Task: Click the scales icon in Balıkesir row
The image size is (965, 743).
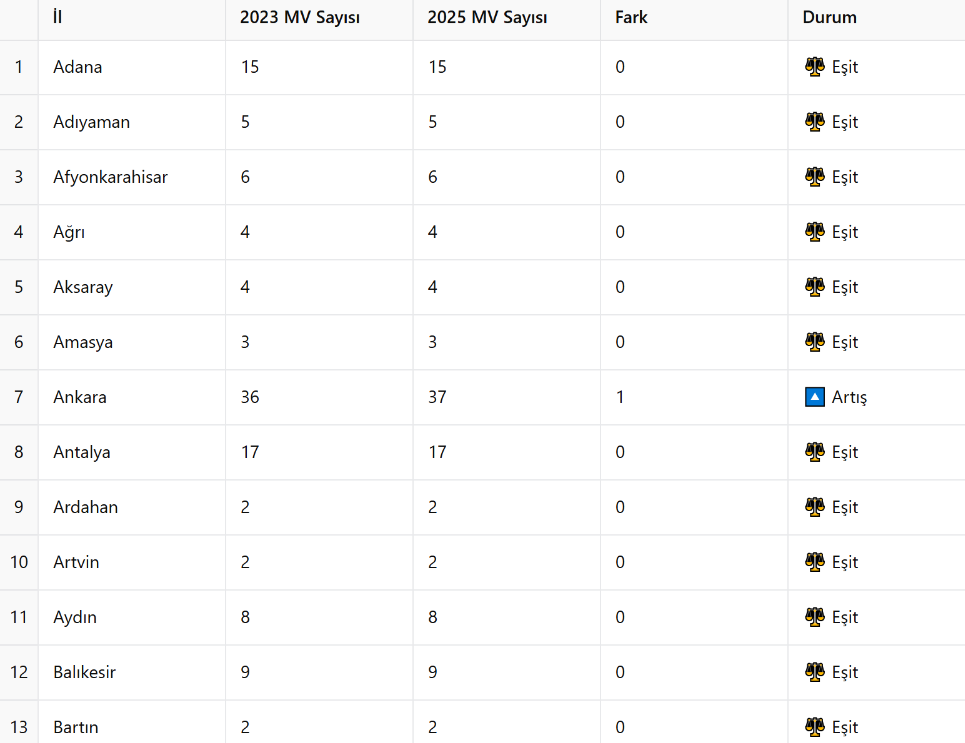Action: coord(814,672)
